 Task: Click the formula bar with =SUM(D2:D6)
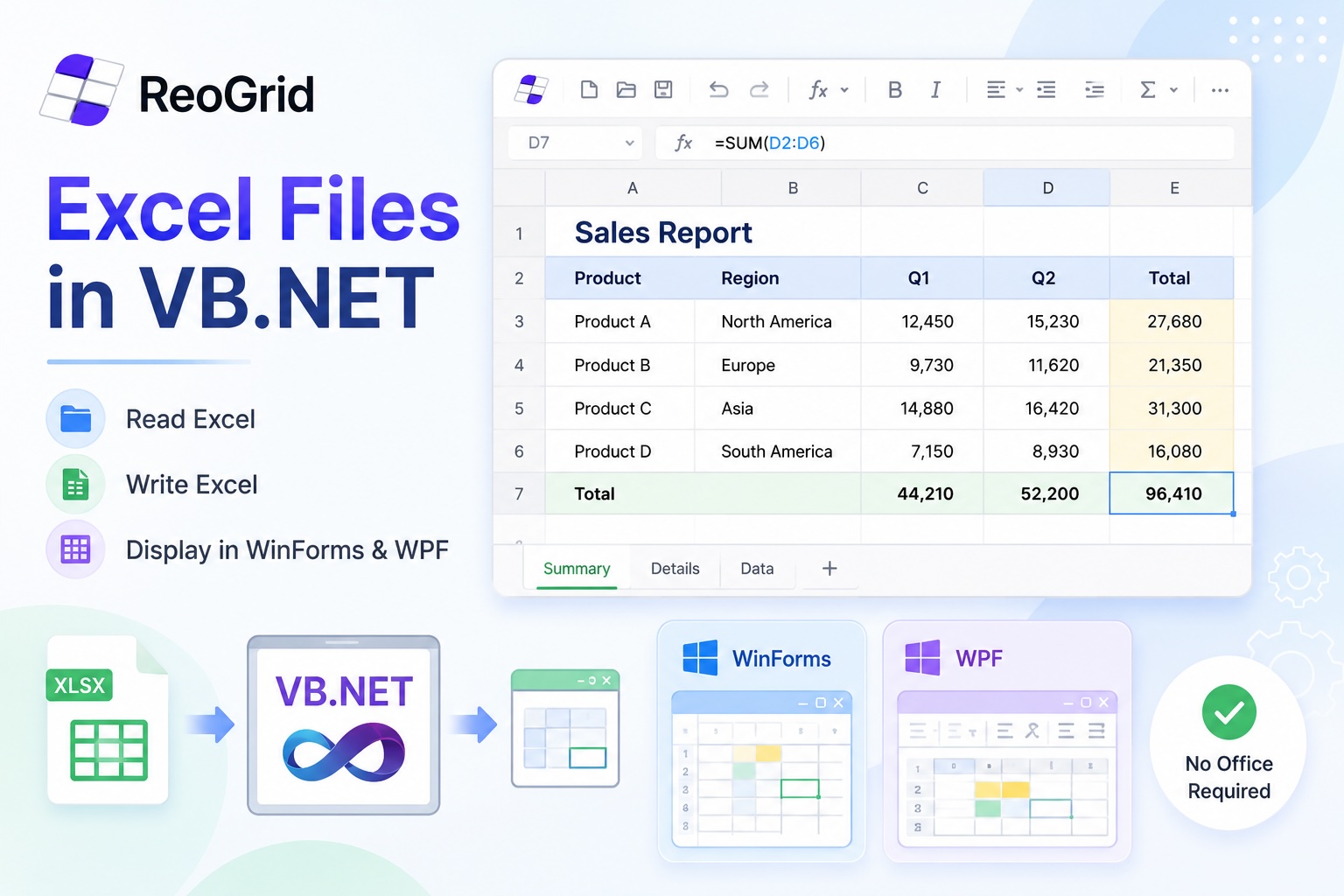tap(945, 143)
